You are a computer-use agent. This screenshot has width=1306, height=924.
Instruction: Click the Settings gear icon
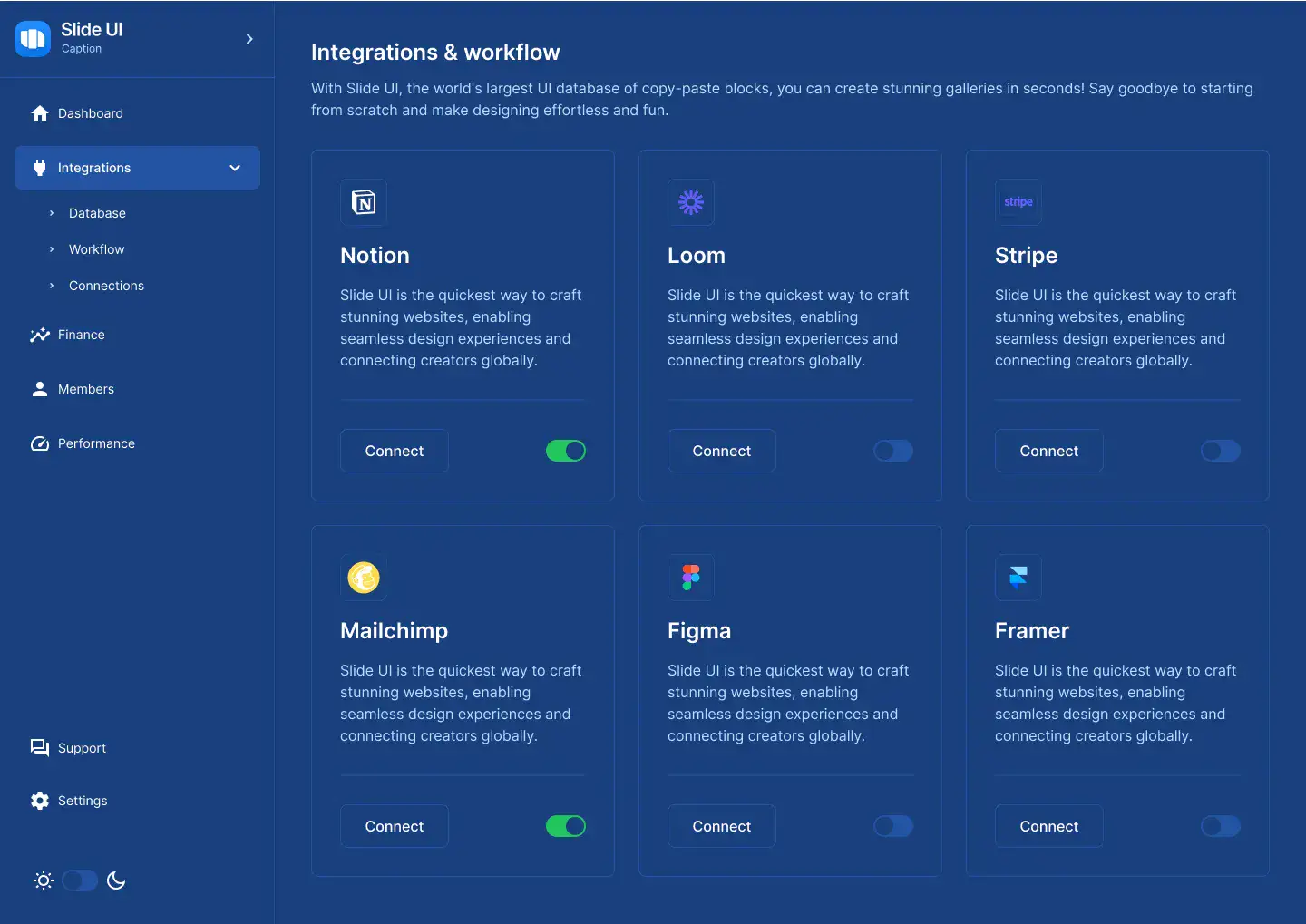click(40, 801)
